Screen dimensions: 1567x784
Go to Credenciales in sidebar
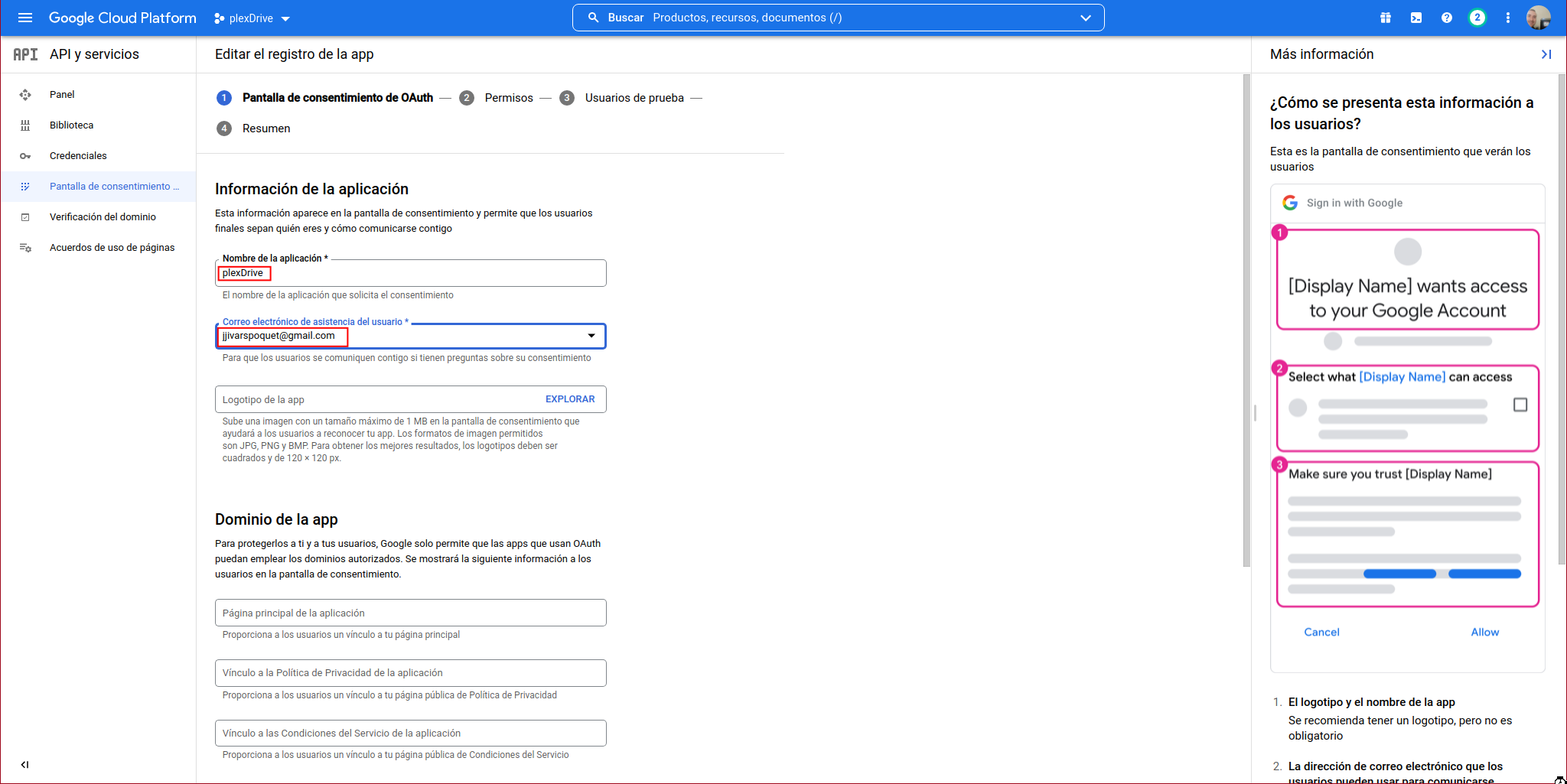click(78, 156)
